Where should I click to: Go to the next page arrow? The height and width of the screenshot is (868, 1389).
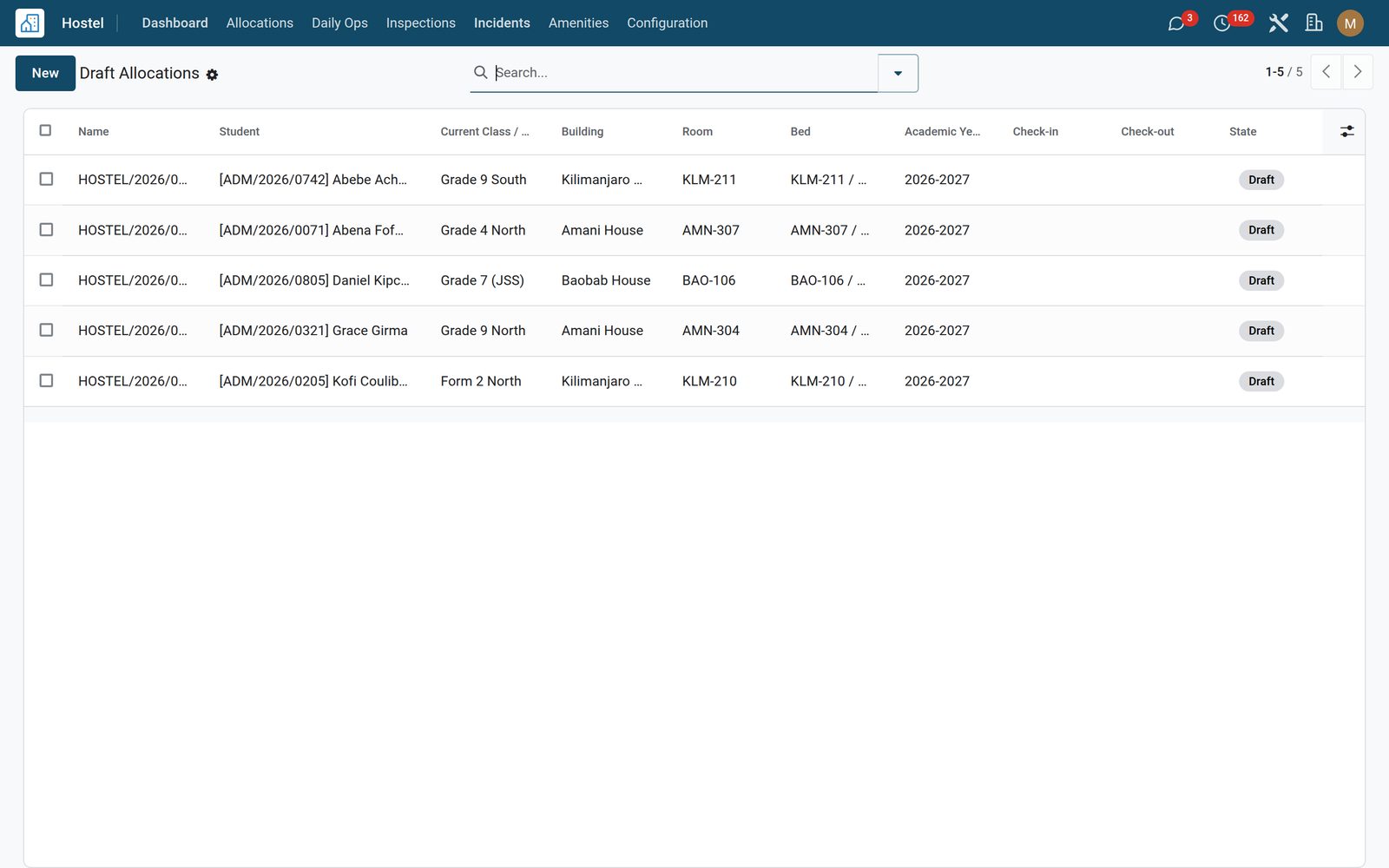[x=1358, y=72]
